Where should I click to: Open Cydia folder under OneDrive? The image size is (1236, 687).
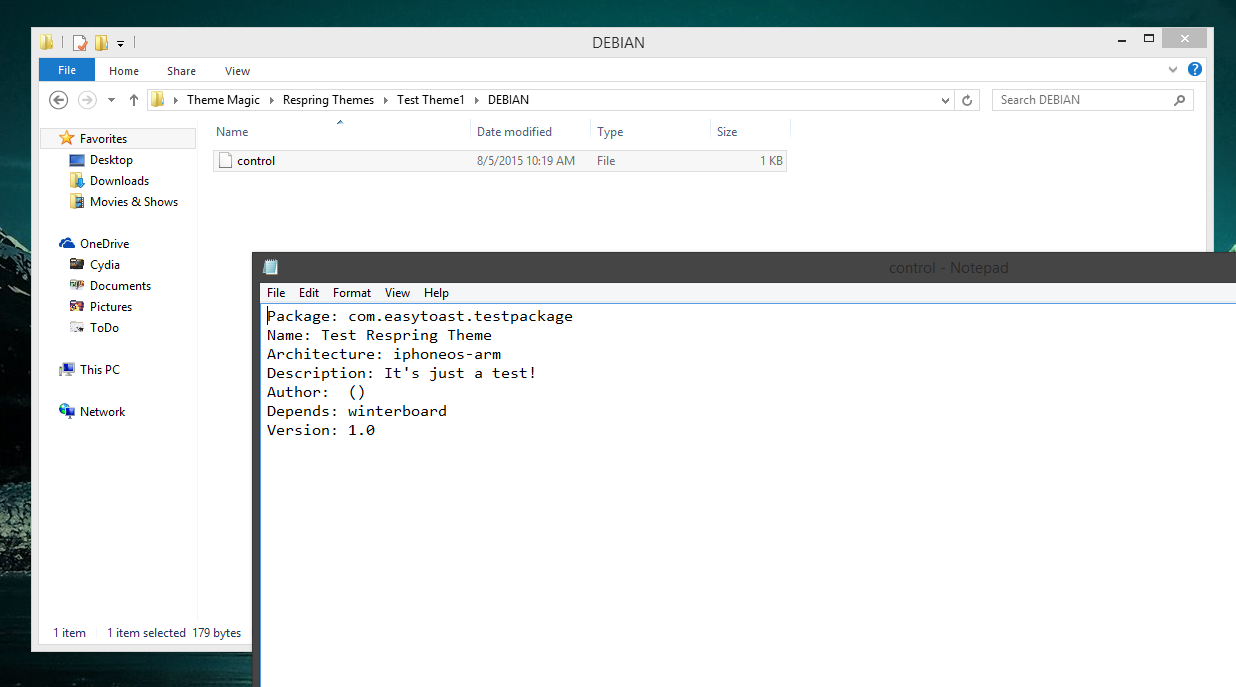[x=105, y=265]
